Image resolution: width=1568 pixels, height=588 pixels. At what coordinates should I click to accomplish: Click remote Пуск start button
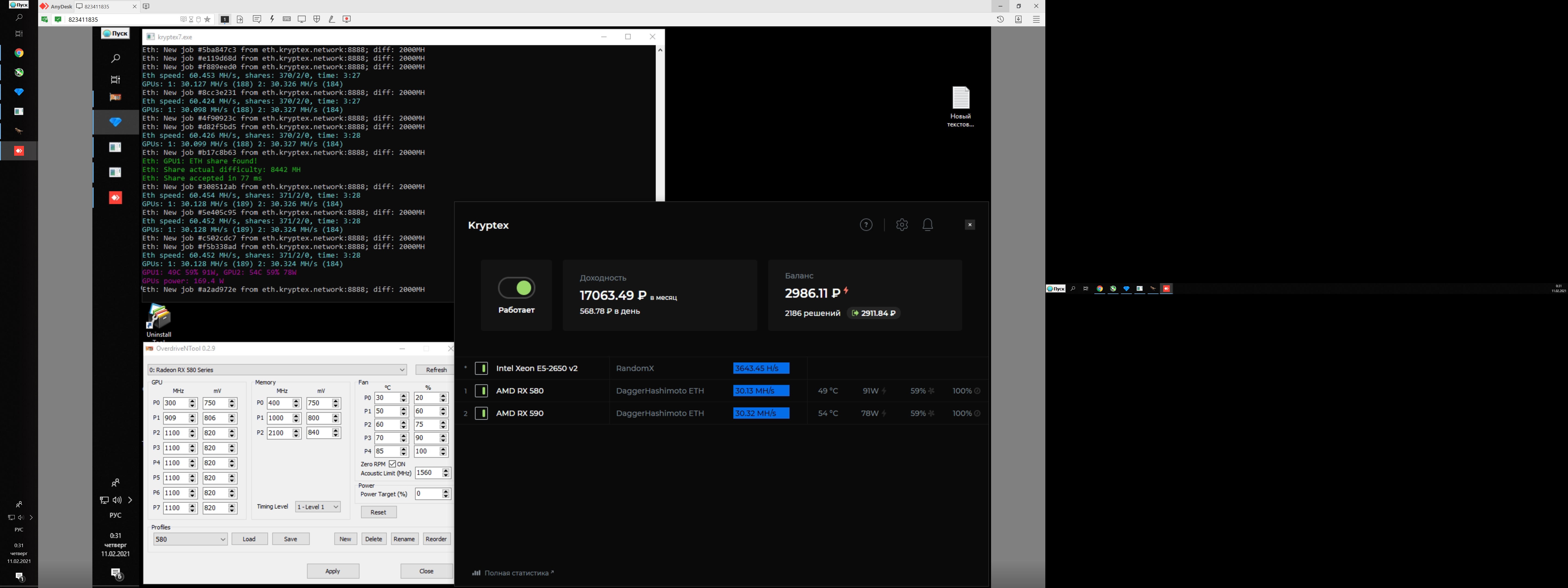coord(116,33)
